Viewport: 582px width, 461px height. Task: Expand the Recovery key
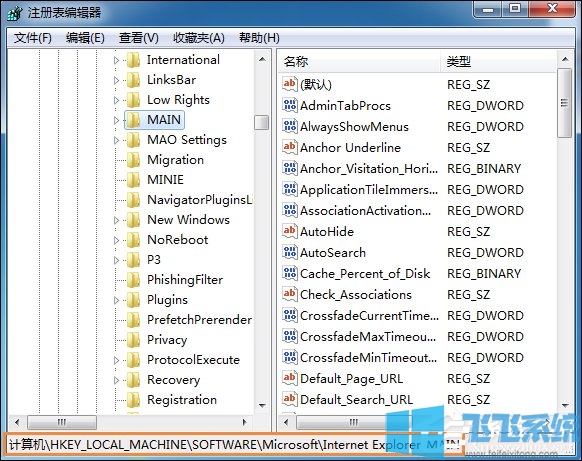[116, 380]
